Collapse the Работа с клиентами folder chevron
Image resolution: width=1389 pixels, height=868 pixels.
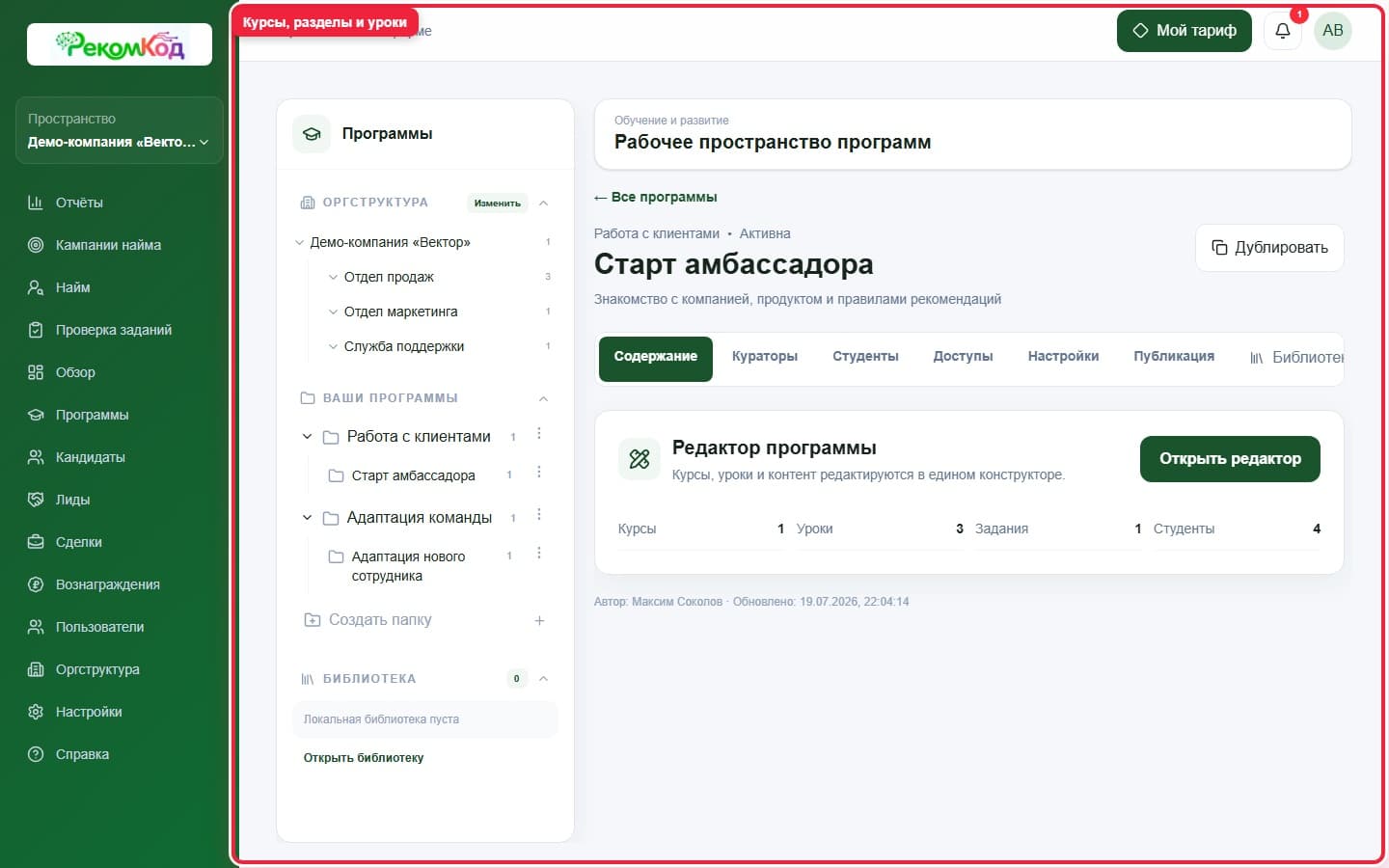(307, 437)
